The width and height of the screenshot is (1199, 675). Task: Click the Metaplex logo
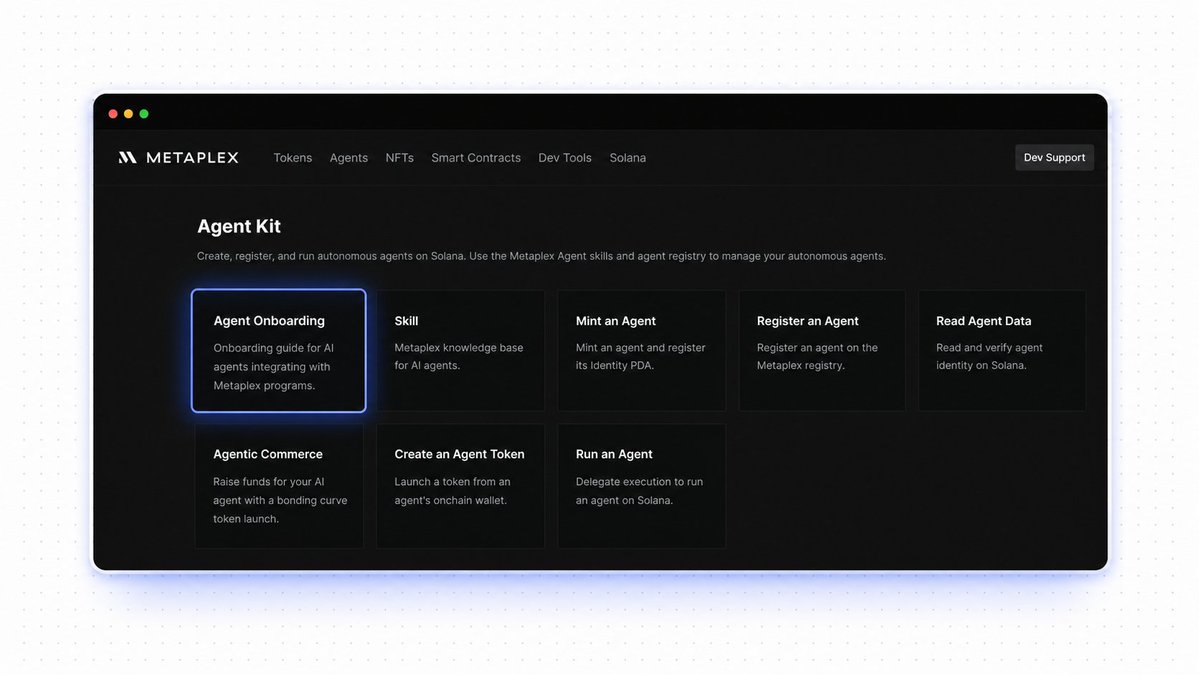click(178, 157)
